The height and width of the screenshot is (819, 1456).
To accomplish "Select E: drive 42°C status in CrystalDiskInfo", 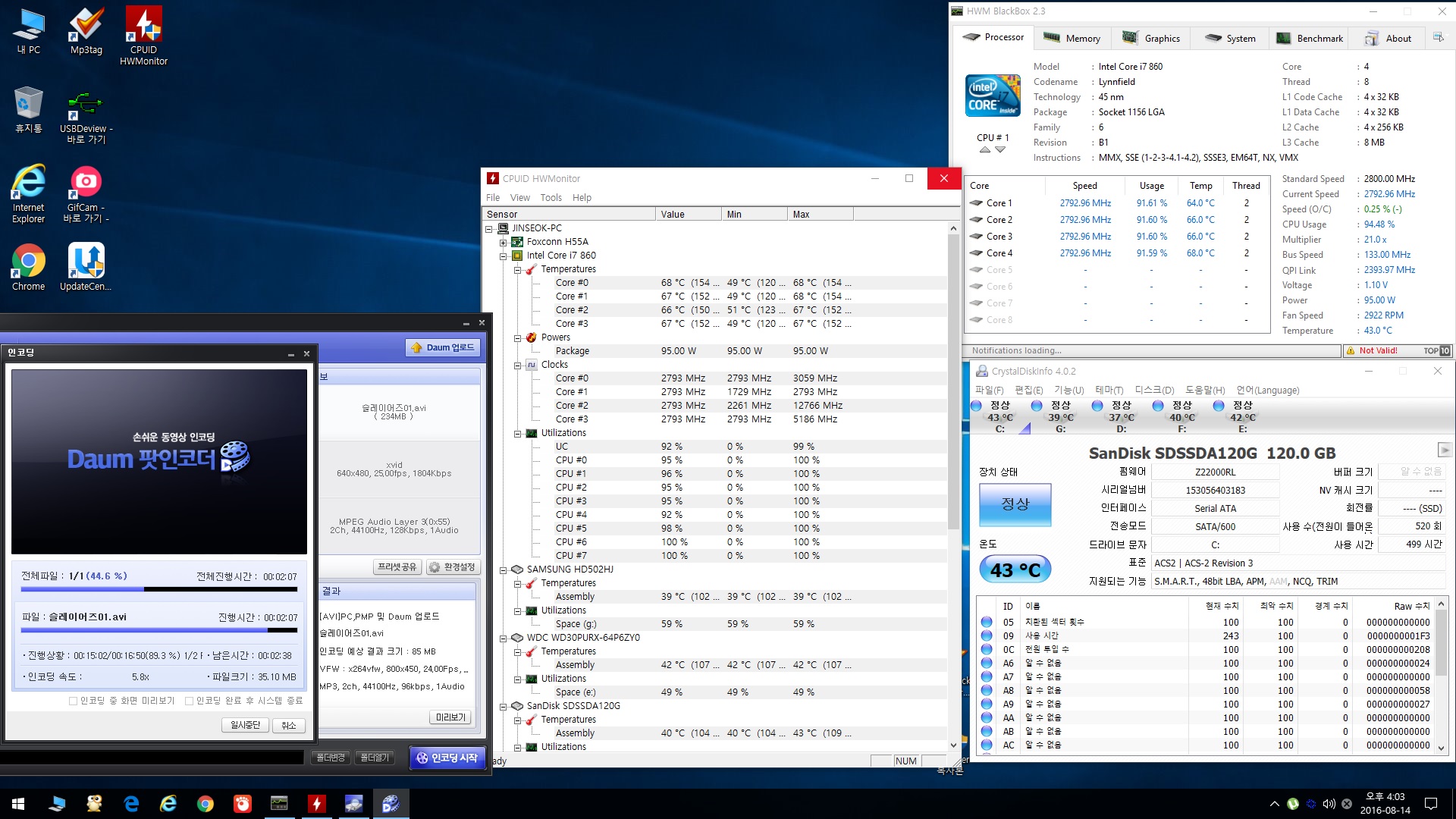I will pyautogui.click(x=1243, y=416).
